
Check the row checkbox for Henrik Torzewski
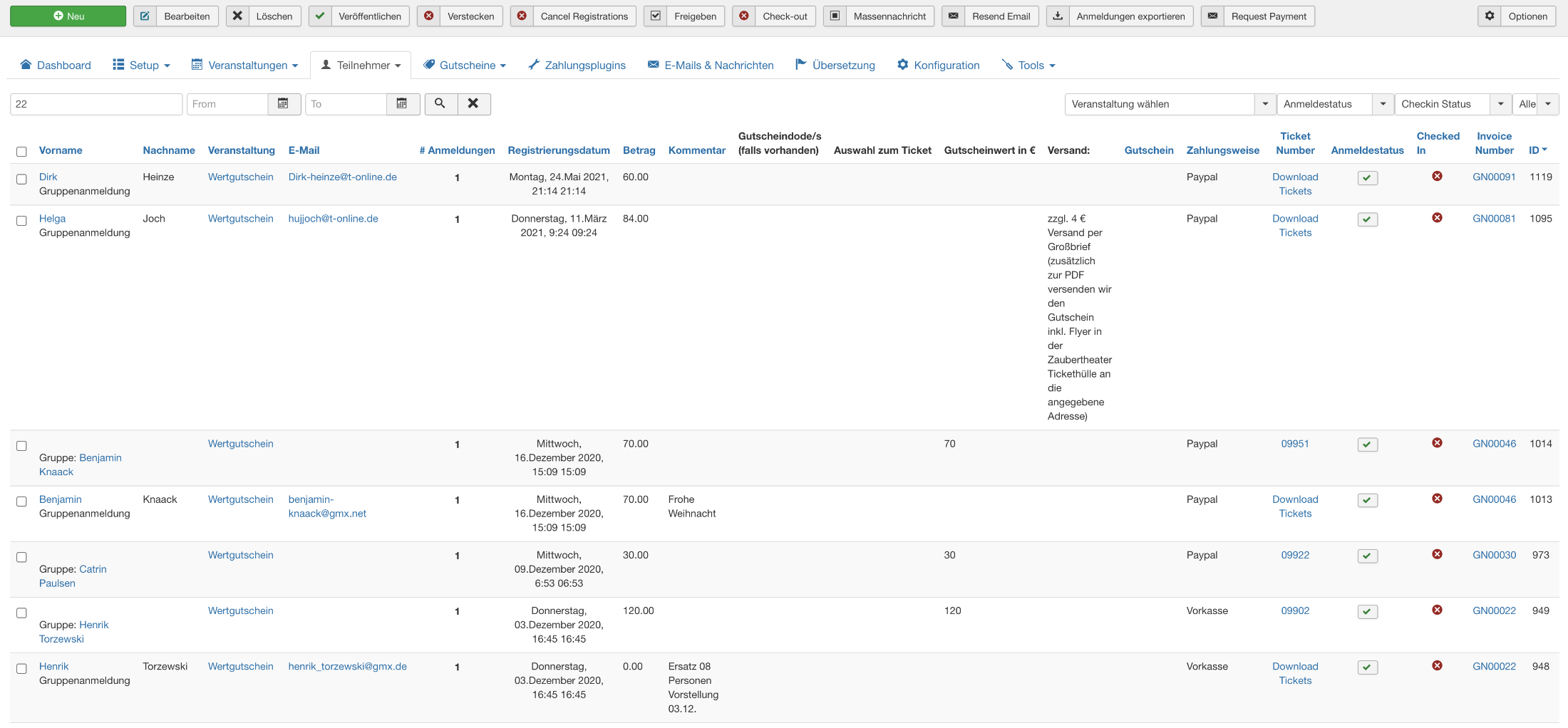(21, 668)
